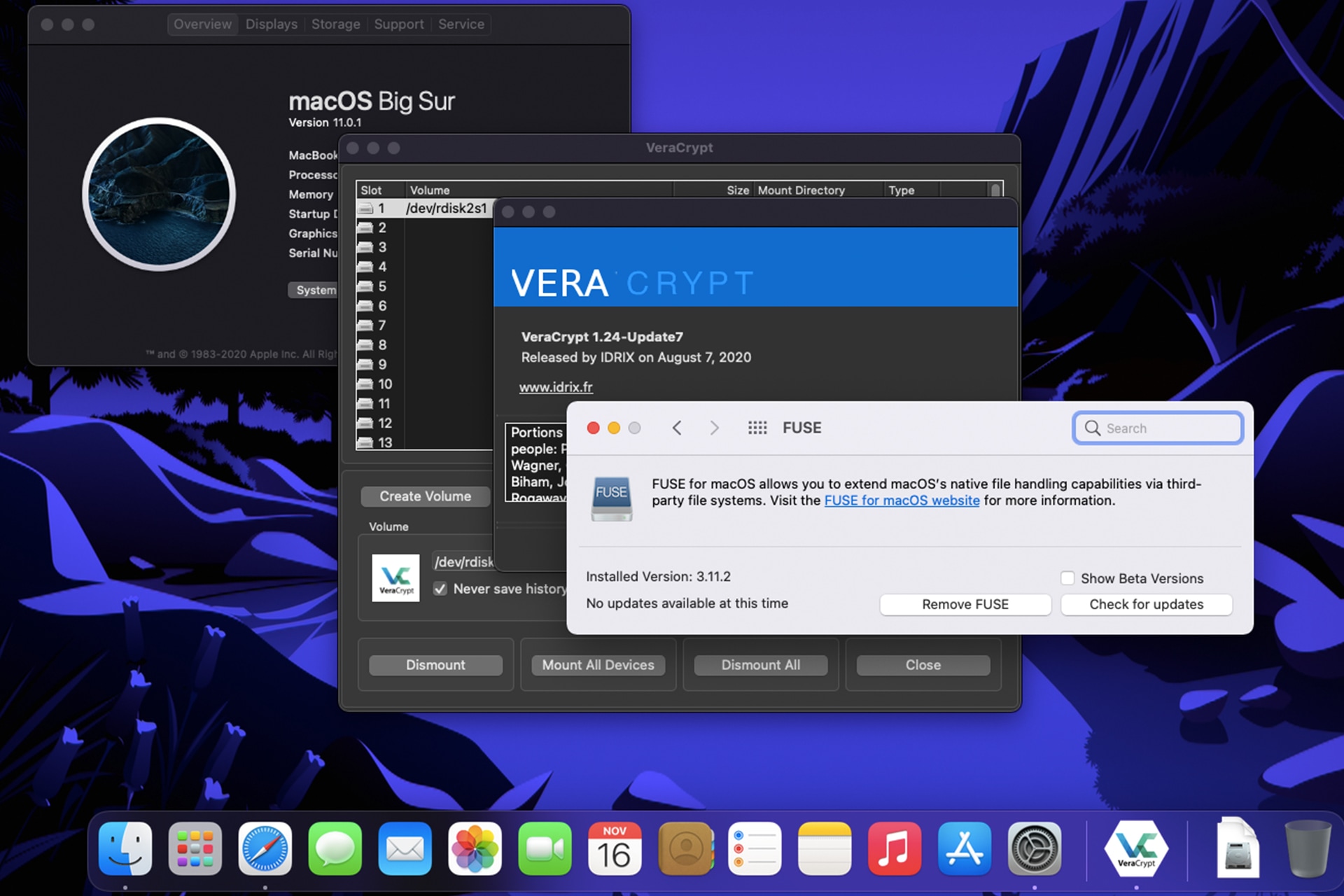Close the FUSE preferences window

(x=593, y=428)
